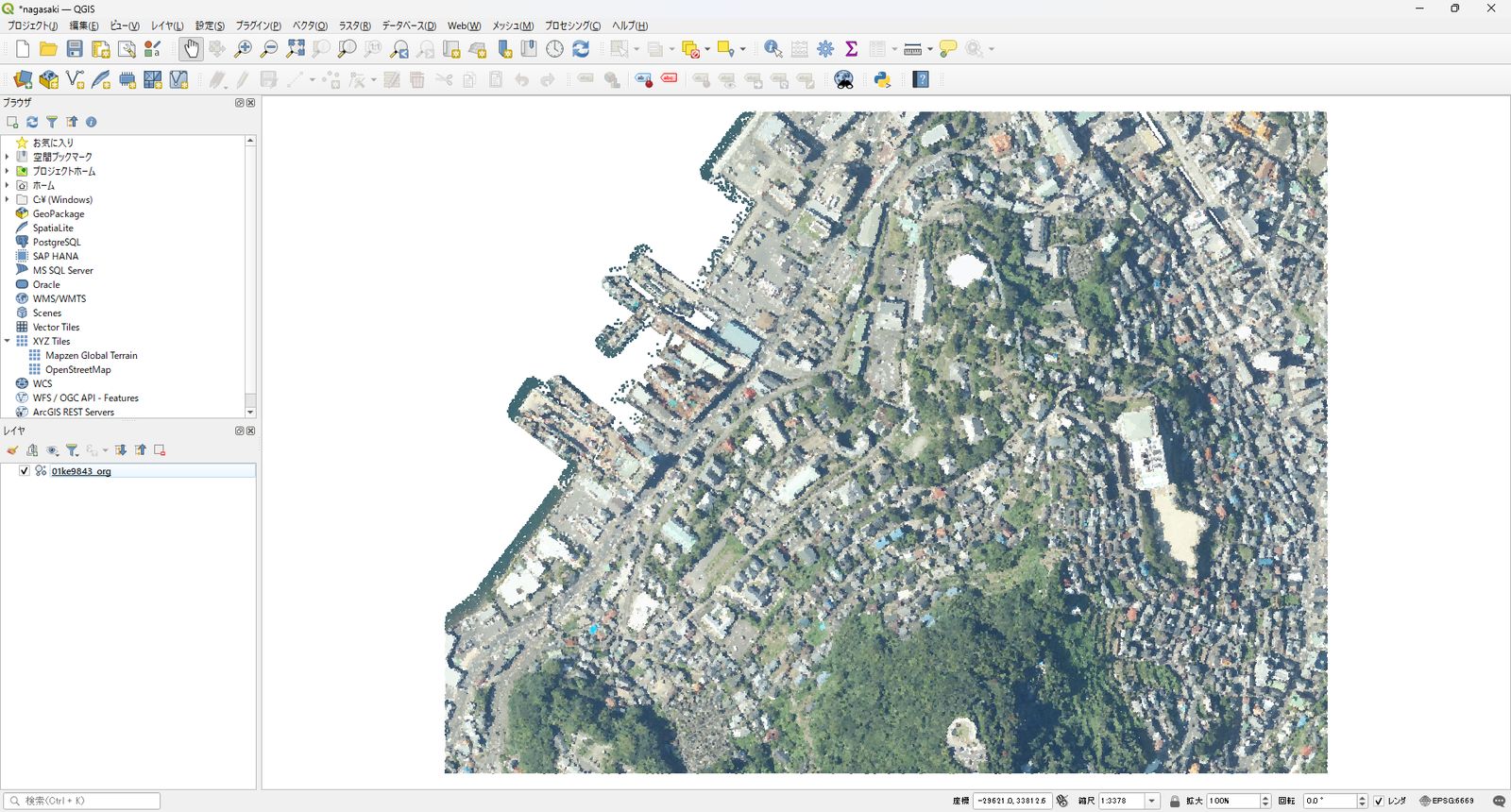Select the Pan Map hand tool
The width and height of the screenshot is (1511, 812).
point(191,49)
